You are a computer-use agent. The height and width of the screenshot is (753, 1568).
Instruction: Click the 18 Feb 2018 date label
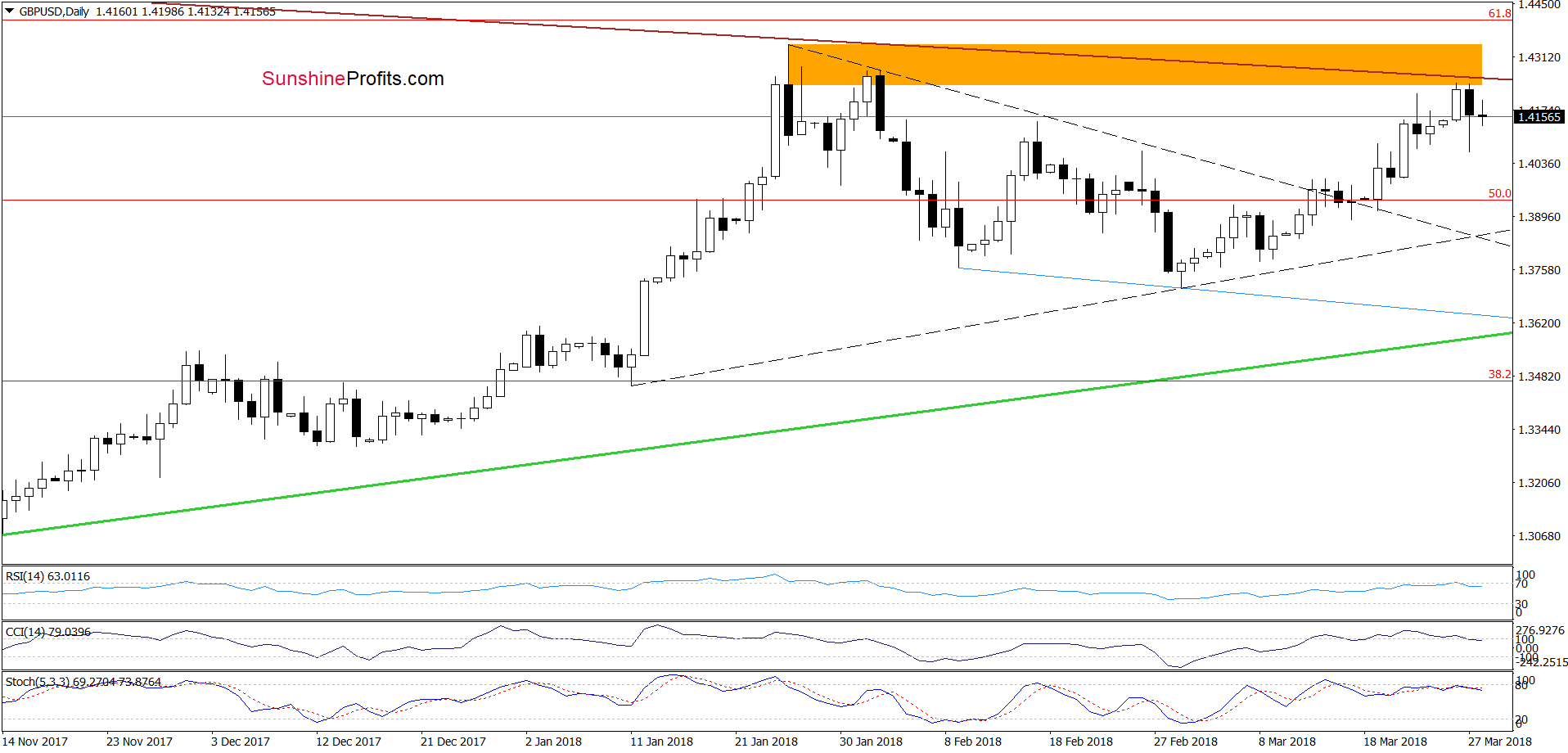pyautogui.click(x=1081, y=742)
